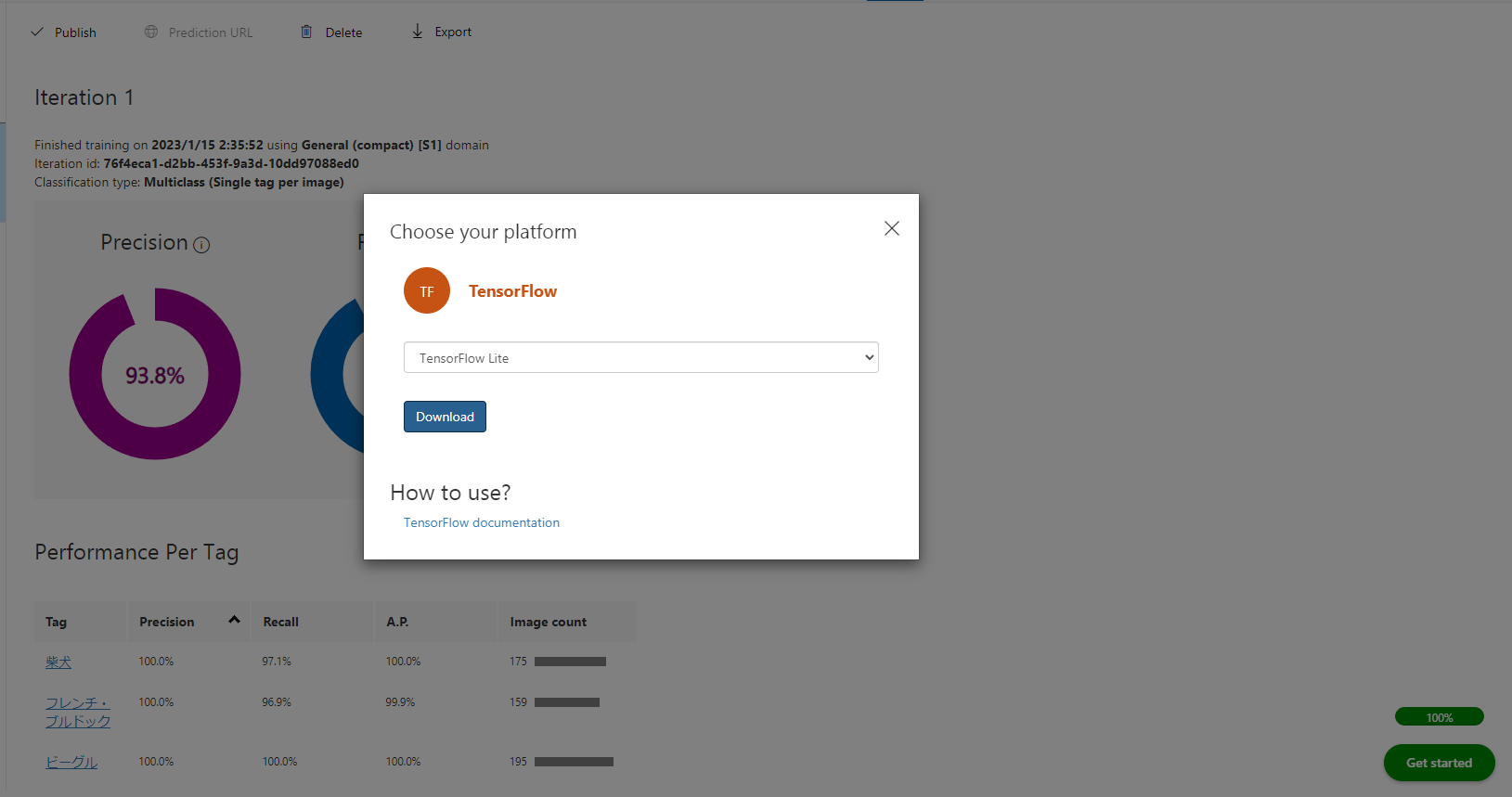Click the 100% progress indicator

click(x=1440, y=717)
